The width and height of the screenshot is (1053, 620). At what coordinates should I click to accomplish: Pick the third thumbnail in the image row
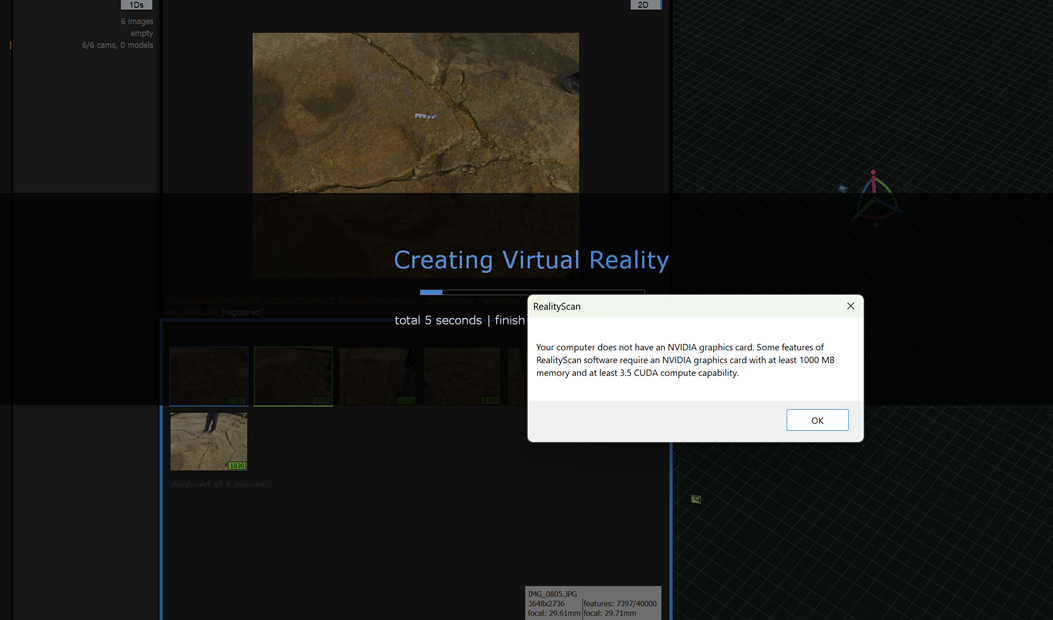[x=377, y=376]
